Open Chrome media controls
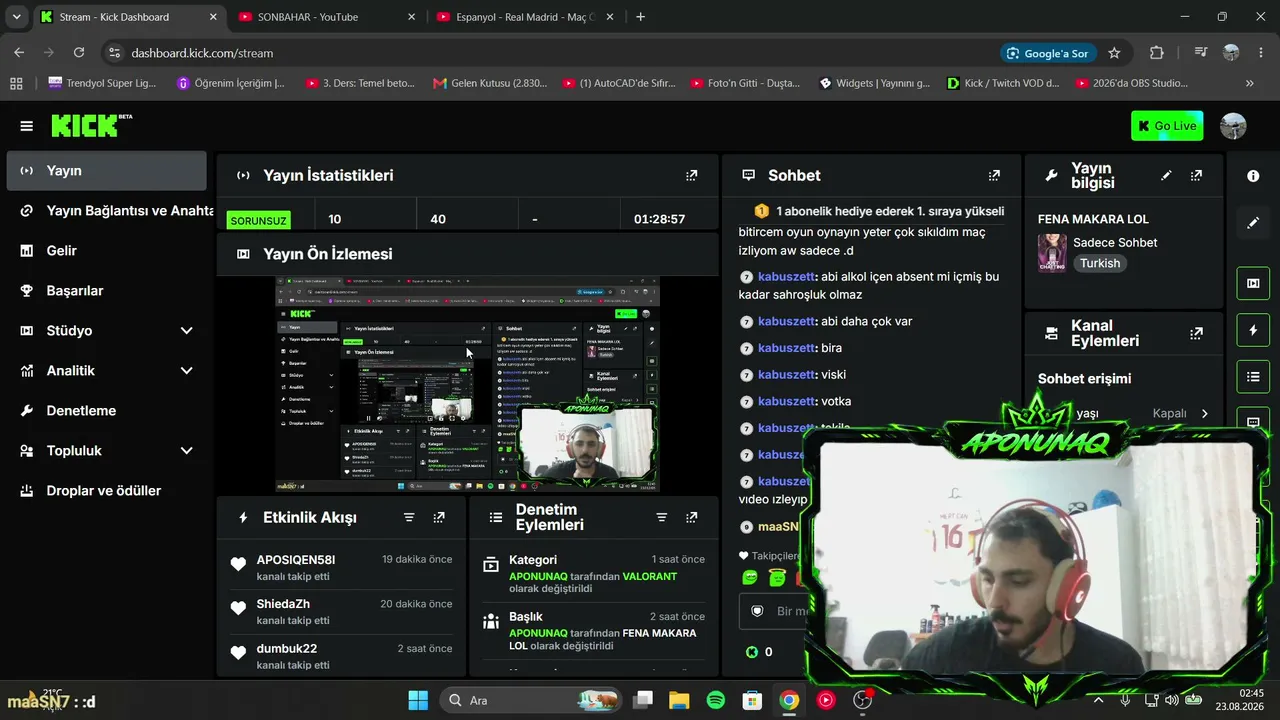This screenshot has height=720, width=1280. [1201, 53]
